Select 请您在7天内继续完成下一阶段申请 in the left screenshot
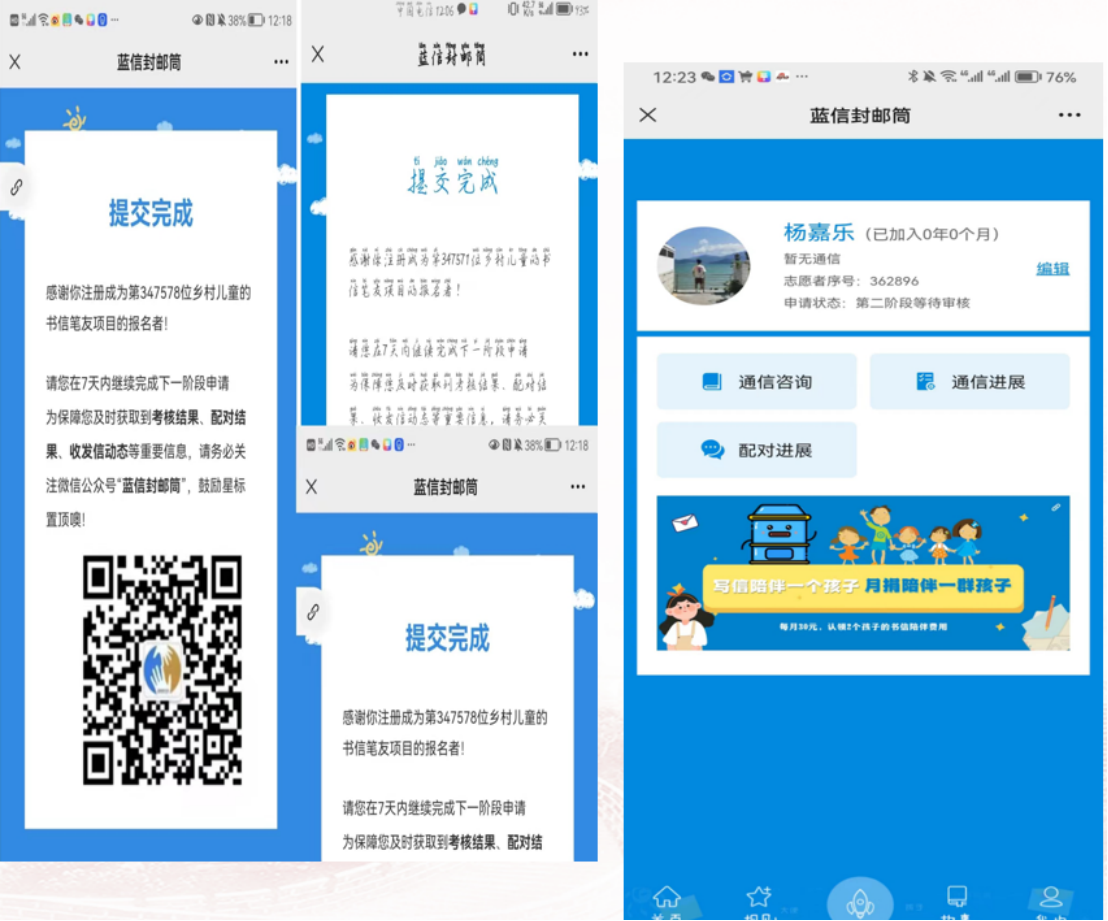1108x921 pixels. [138, 383]
